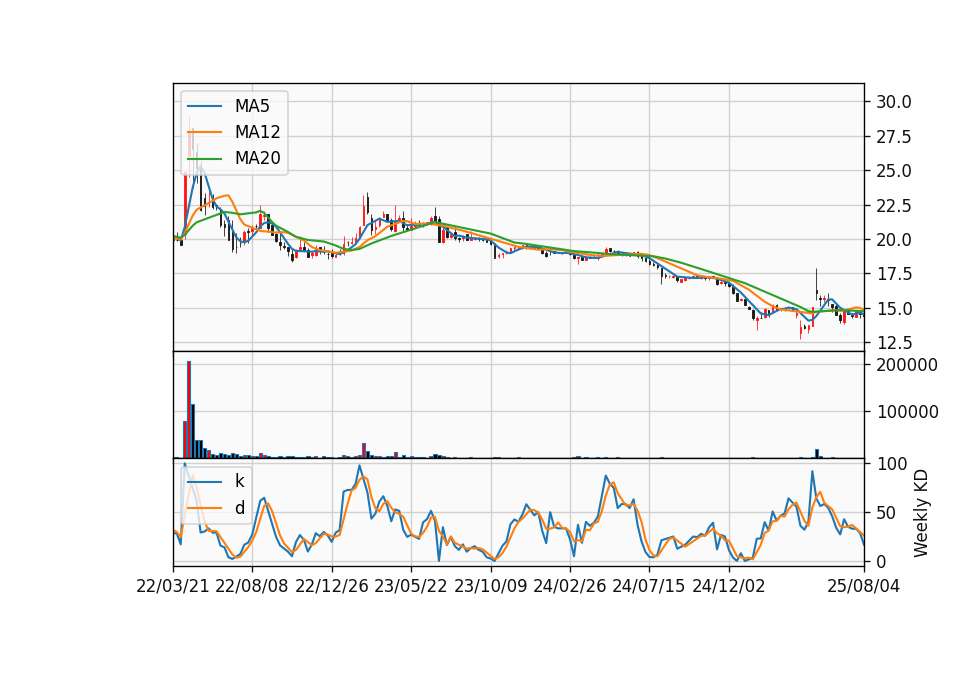Screen dimensions: 960x690
Task: Click the 25.0 price axis label
Action: (x=893, y=171)
